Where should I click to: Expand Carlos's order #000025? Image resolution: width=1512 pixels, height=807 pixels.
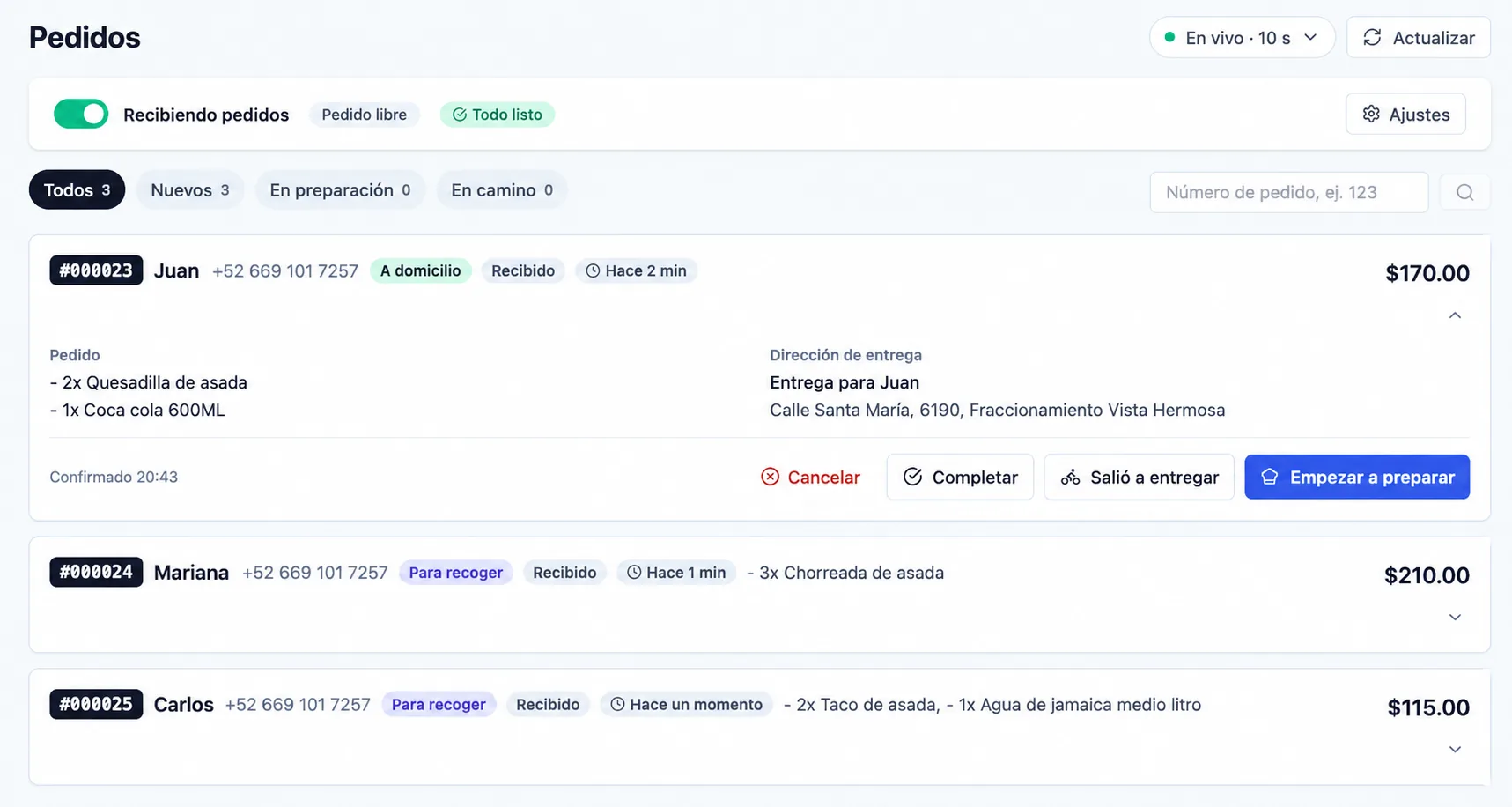(1455, 750)
